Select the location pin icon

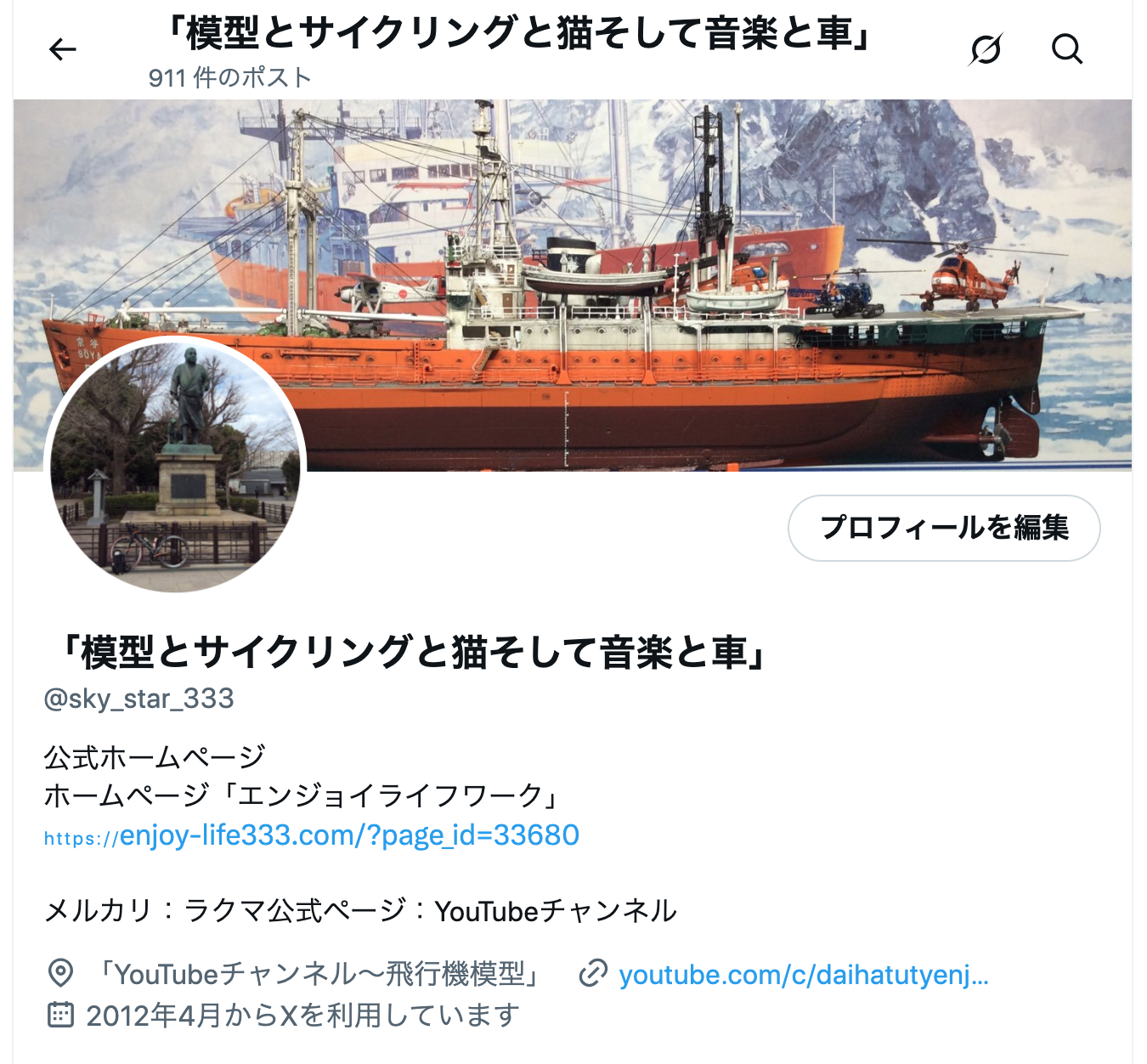[60, 973]
